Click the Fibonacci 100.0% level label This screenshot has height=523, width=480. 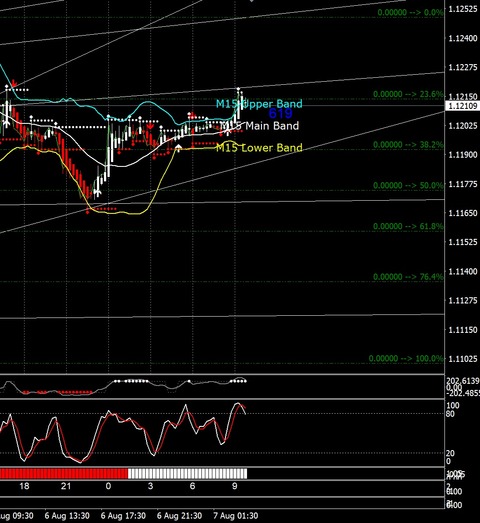click(x=406, y=359)
